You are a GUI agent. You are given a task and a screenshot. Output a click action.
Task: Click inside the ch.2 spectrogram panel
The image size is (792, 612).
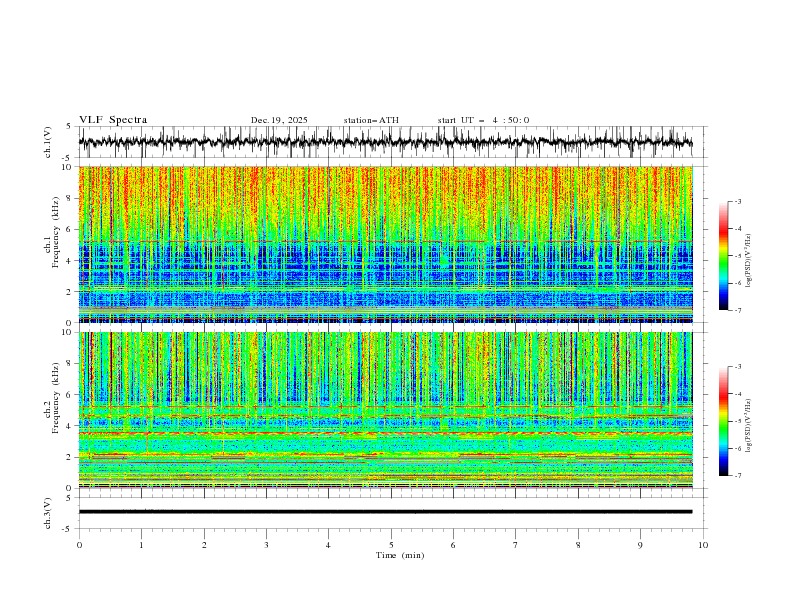[x=385, y=410]
